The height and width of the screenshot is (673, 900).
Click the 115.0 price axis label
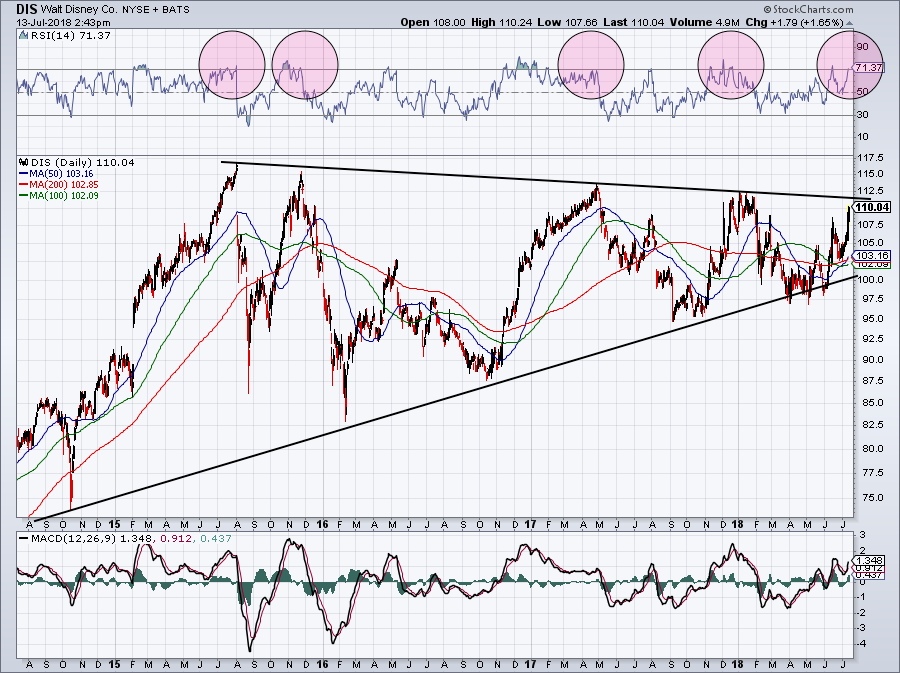point(871,174)
